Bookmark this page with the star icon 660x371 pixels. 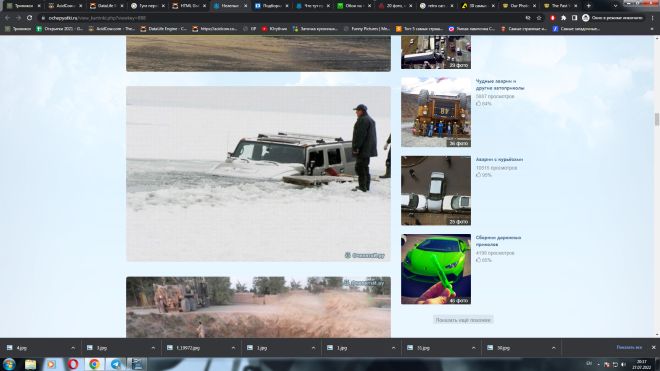pyautogui.click(x=539, y=18)
